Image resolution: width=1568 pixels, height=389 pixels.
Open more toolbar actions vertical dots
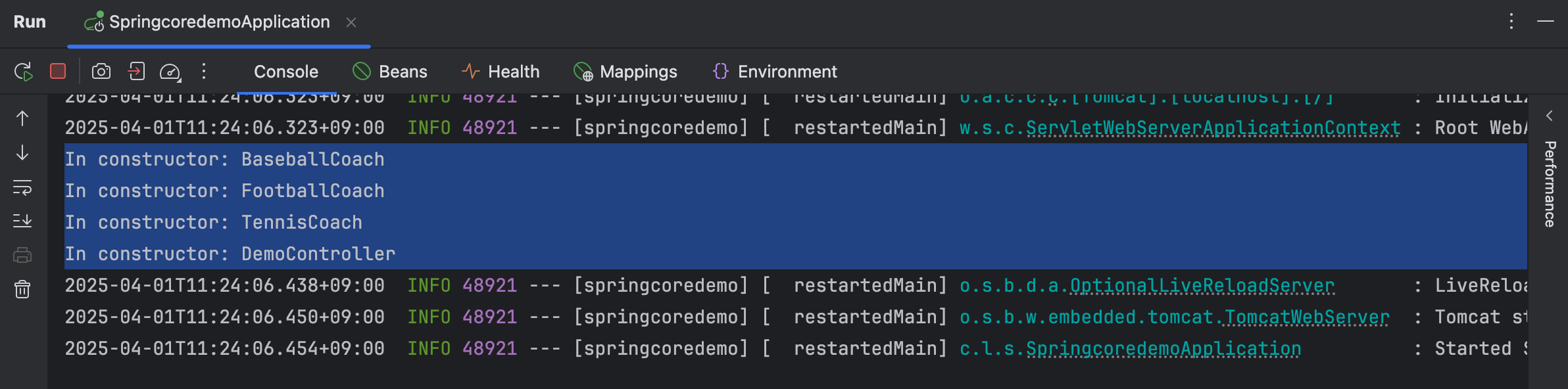(x=204, y=71)
